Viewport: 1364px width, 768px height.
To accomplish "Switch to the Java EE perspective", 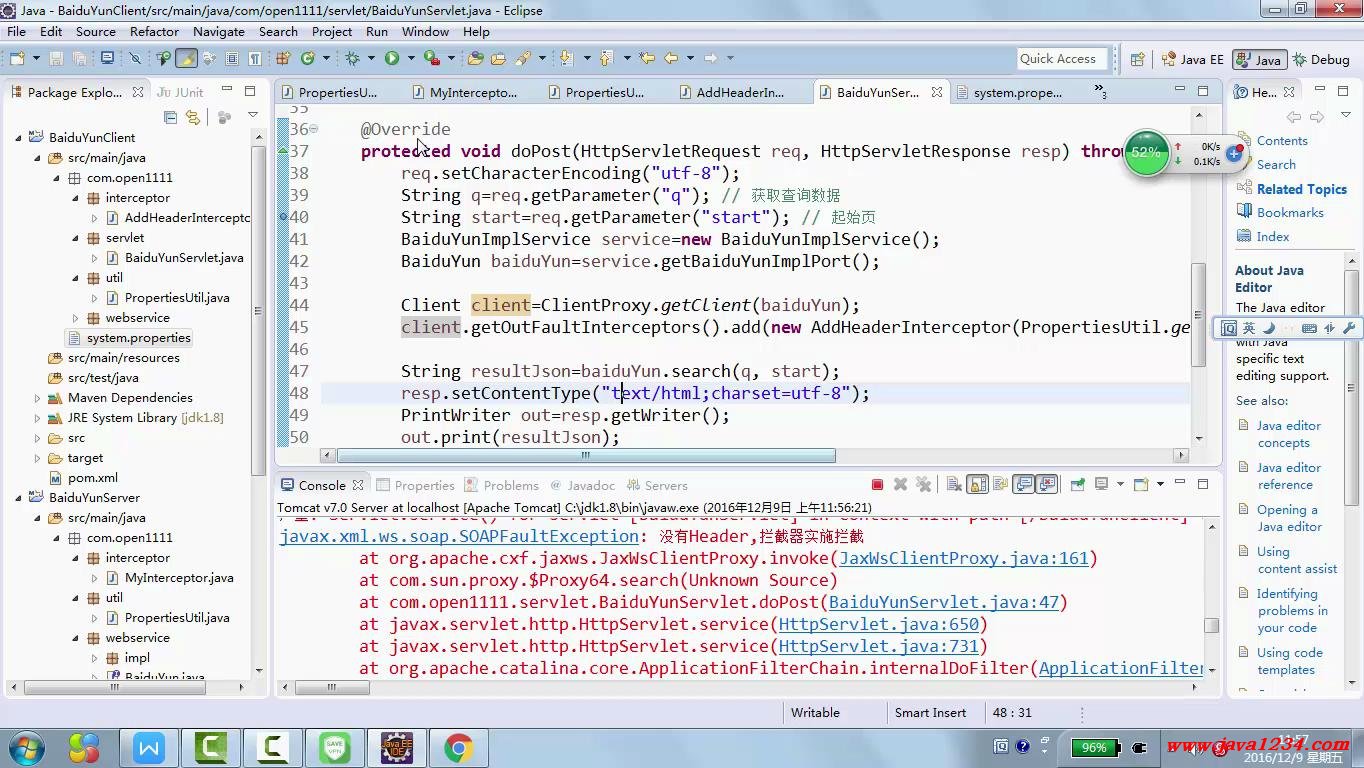I will (1191, 59).
